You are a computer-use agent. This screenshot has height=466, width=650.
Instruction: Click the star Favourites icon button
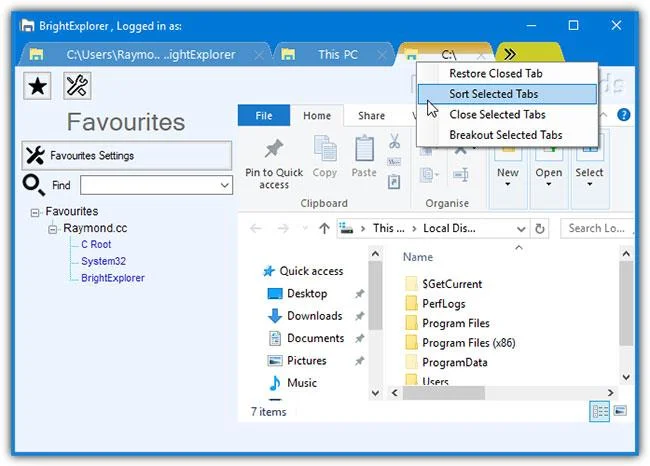pos(37,86)
